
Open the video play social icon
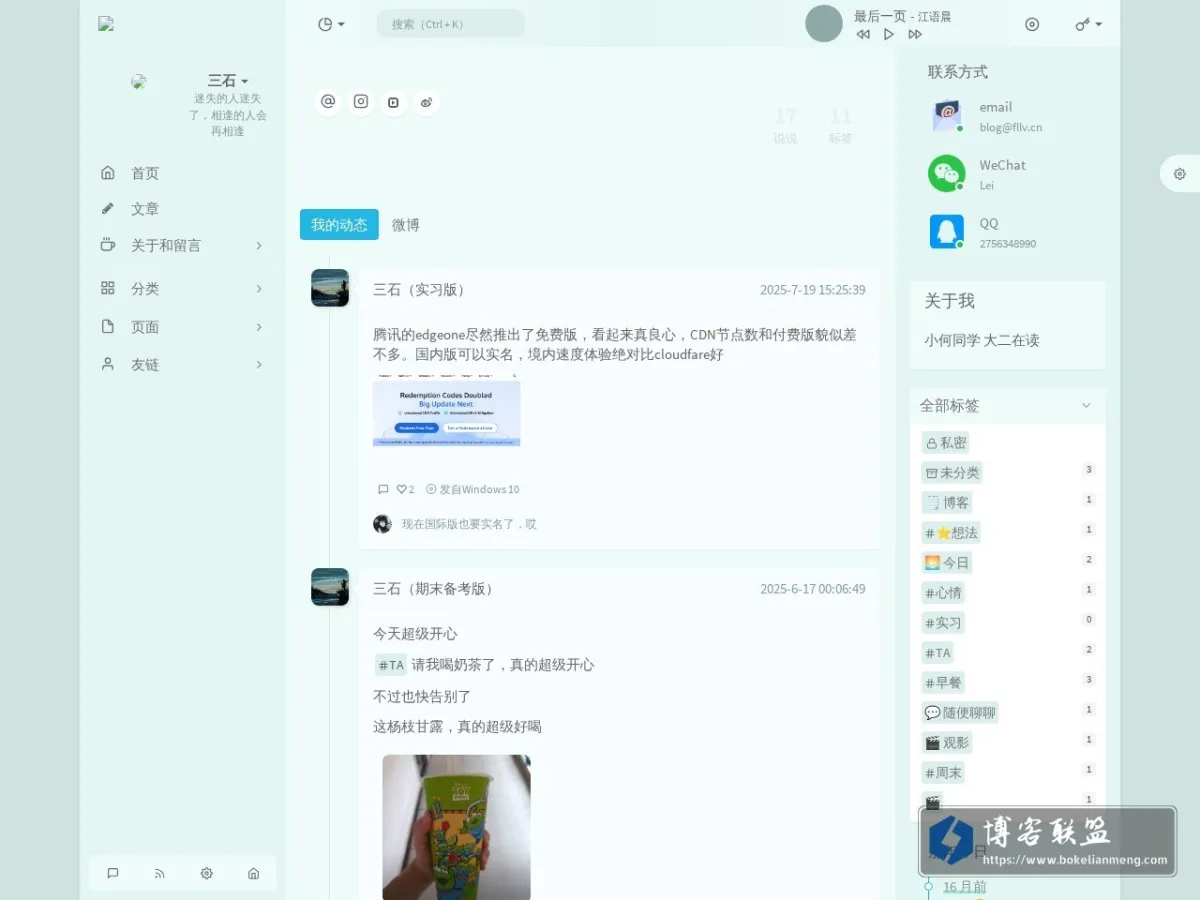(x=394, y=102)
